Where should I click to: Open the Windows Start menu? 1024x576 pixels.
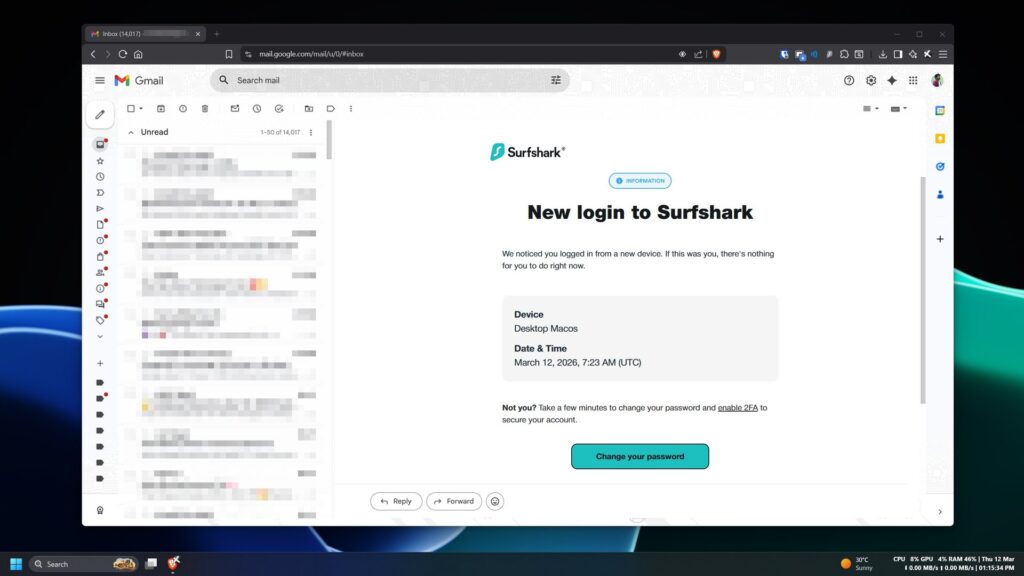click(x=16, y=564)
